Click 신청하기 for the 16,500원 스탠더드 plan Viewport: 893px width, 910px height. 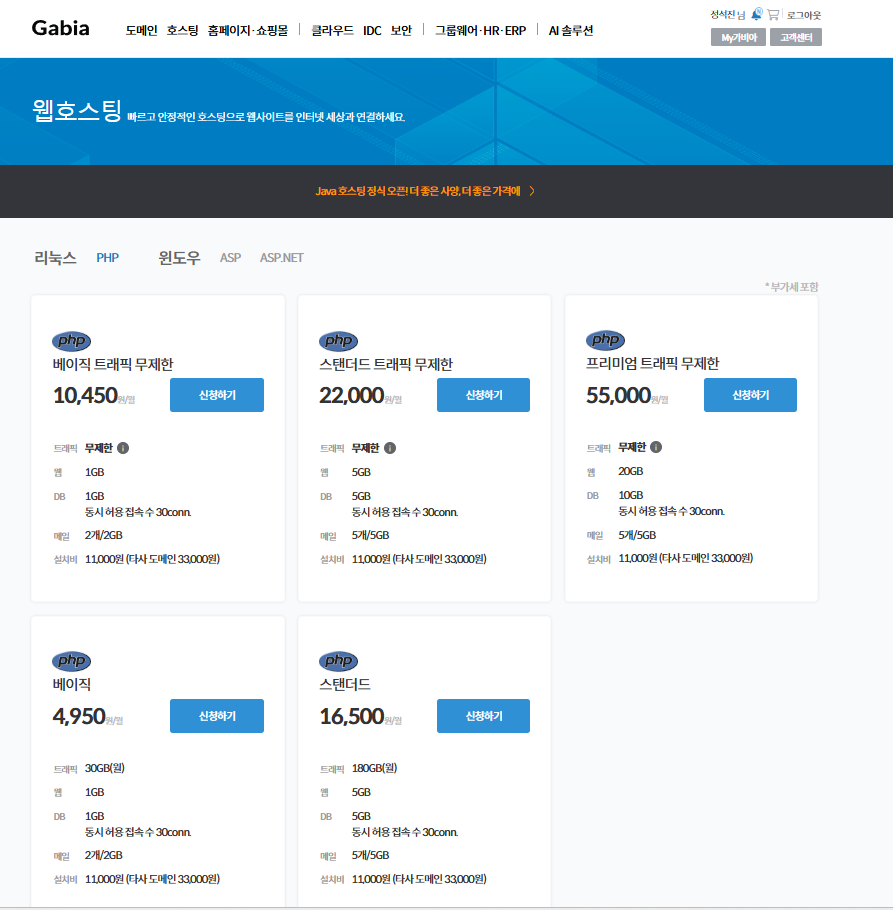[x=483, y=716]
